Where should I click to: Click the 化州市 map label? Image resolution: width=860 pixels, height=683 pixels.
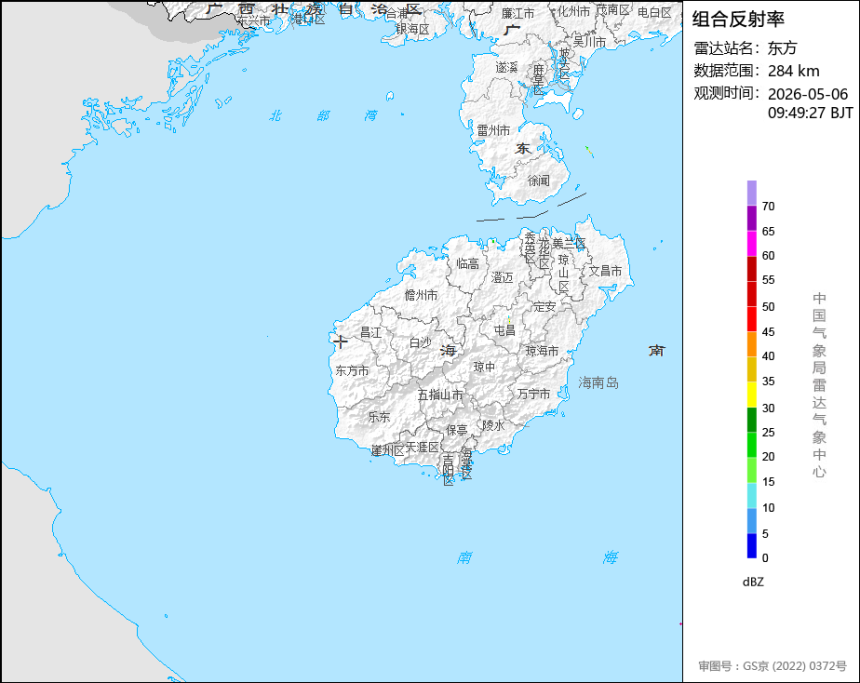[574, 12]
